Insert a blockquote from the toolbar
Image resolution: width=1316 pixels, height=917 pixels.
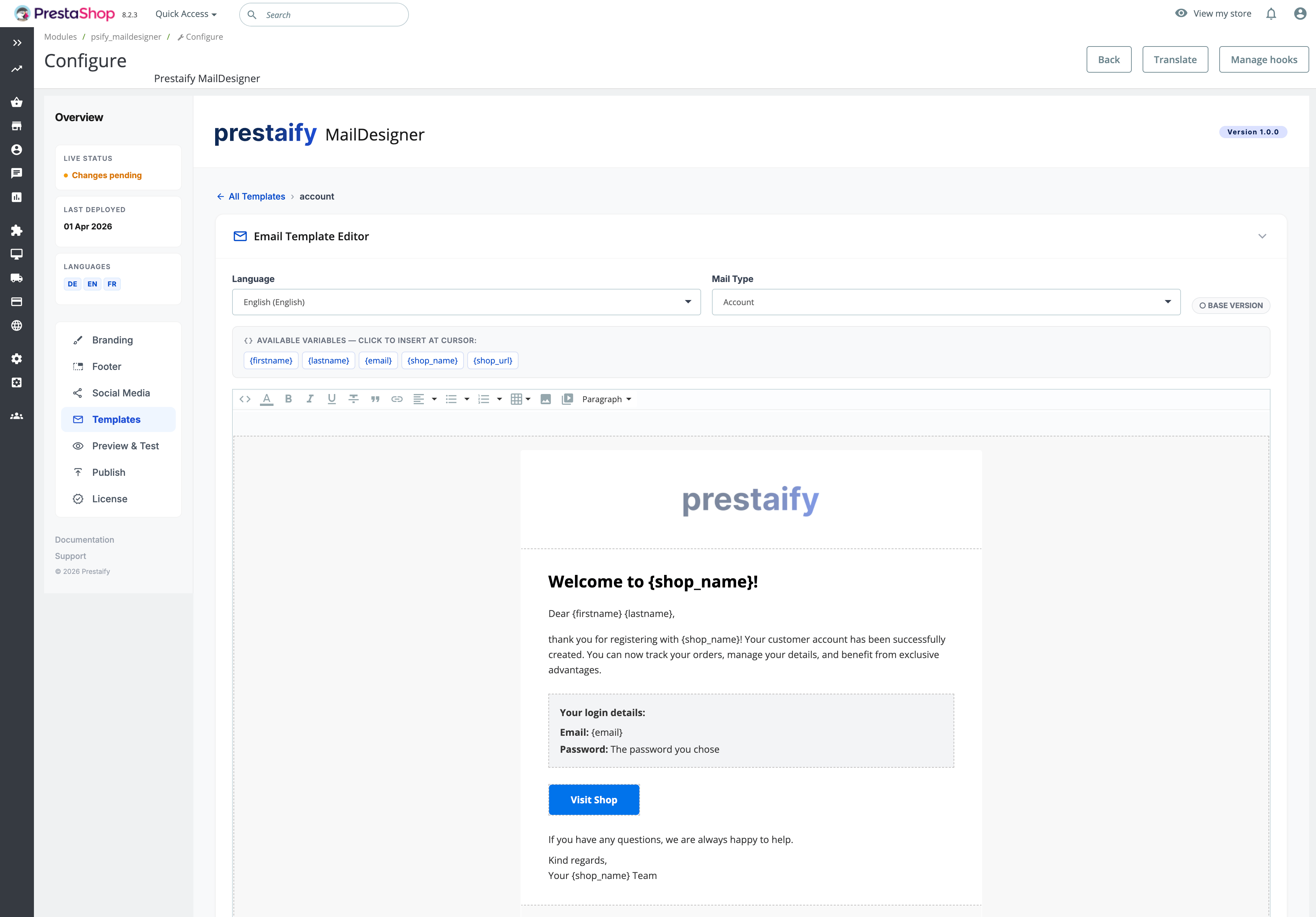tap(375, 399)
